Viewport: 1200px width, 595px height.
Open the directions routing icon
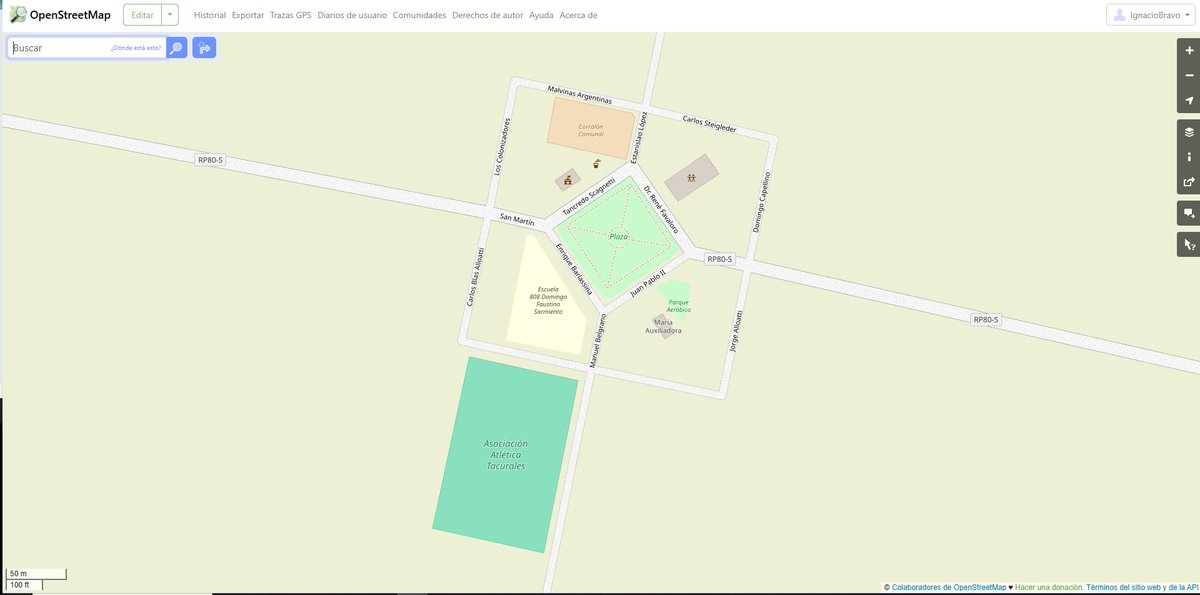[204, 47]
